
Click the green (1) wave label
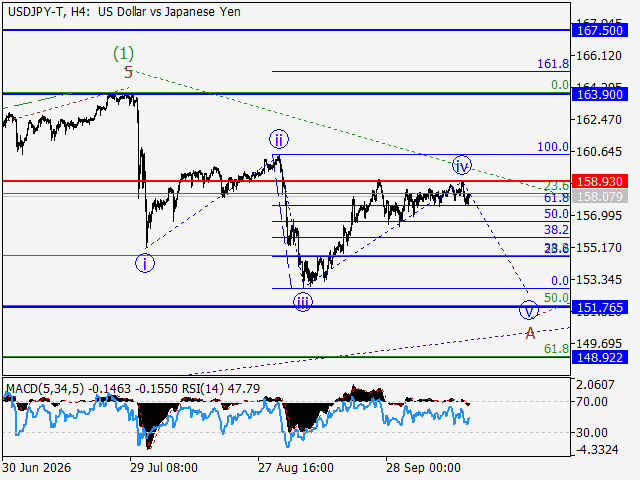[123, 53]
